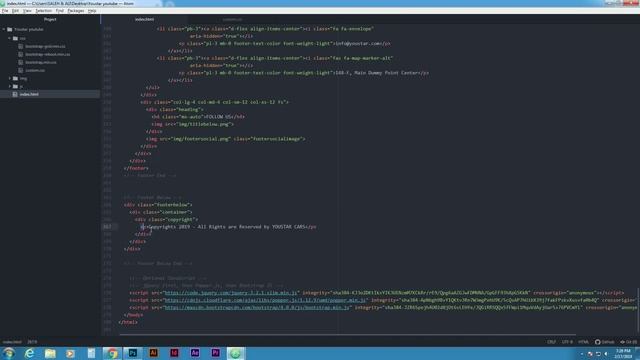Open Adobe InDesign from the taskbar

click(174, 353)
